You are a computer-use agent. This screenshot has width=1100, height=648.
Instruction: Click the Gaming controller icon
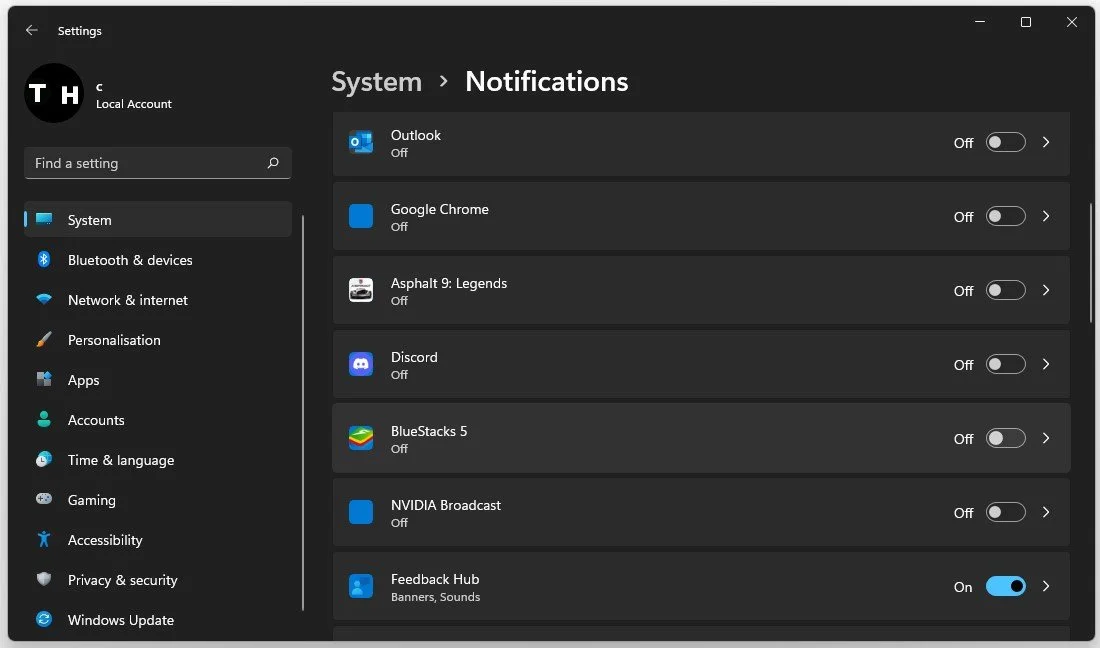click(43, 499)
